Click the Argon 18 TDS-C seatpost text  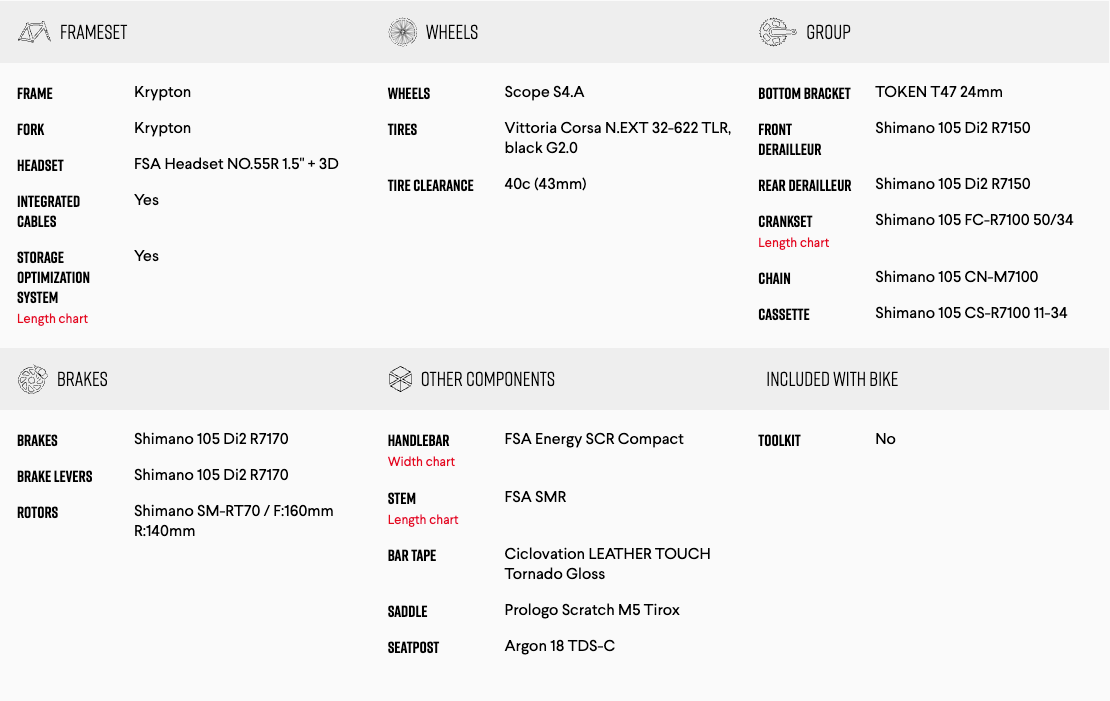[x=559, y=646]
